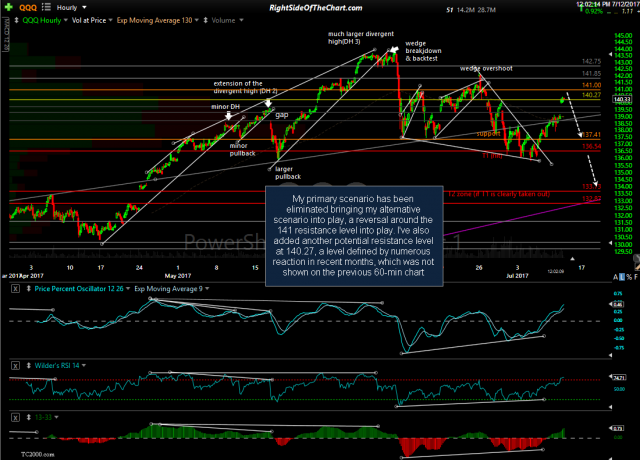Click the QQQ ticker symbol
Screen dimensions: 640x460
(28, 7)
